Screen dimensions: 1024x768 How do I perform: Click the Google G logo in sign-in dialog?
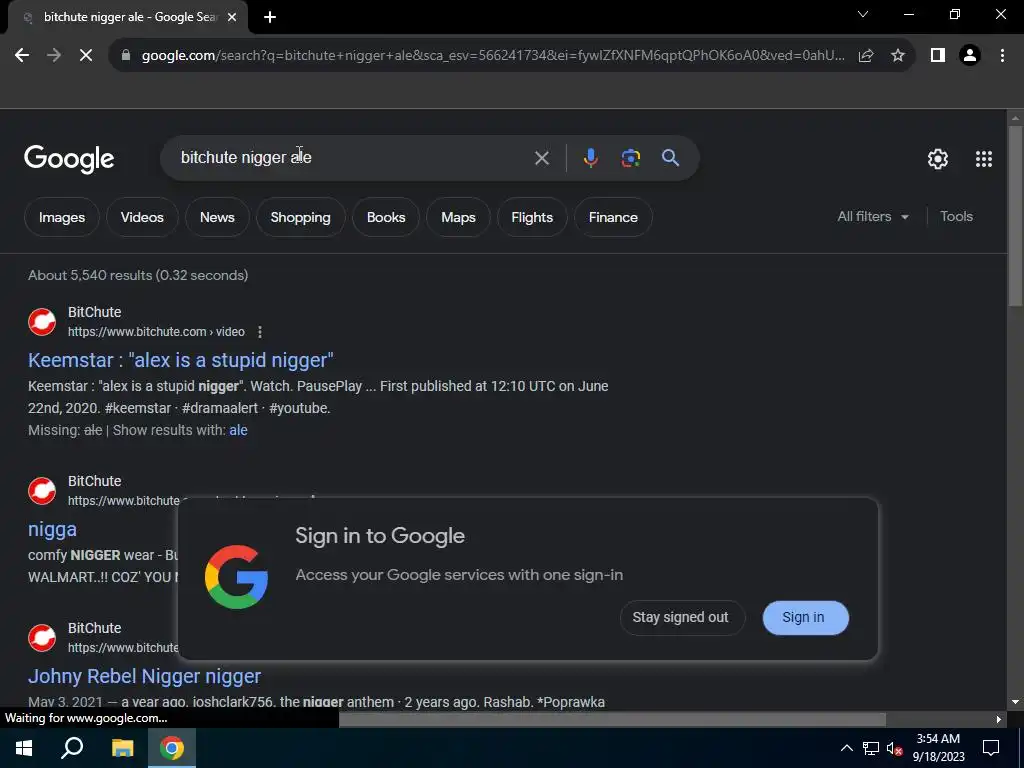coord(236,577)
